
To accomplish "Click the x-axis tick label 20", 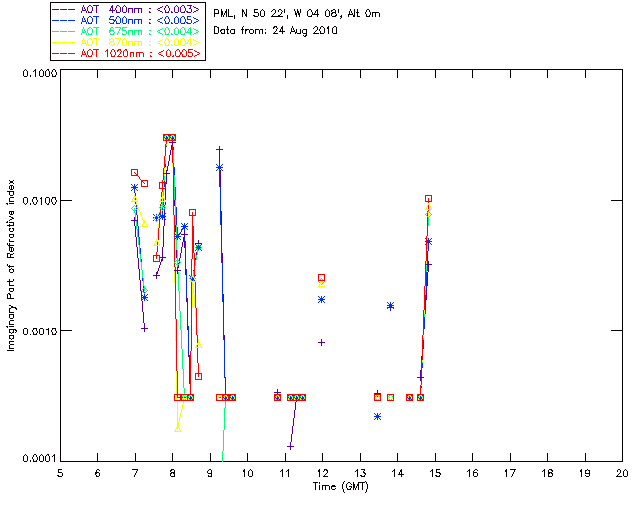I will [x=622, y=473].
